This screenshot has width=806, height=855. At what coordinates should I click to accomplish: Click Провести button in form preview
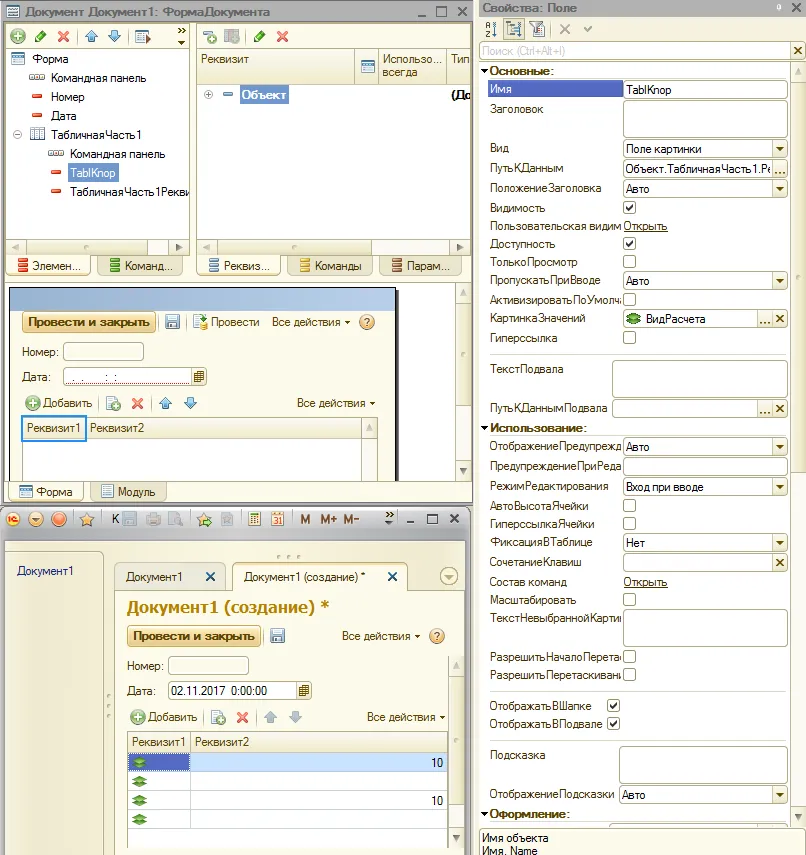pyautogui.click(x=227, y=322)
